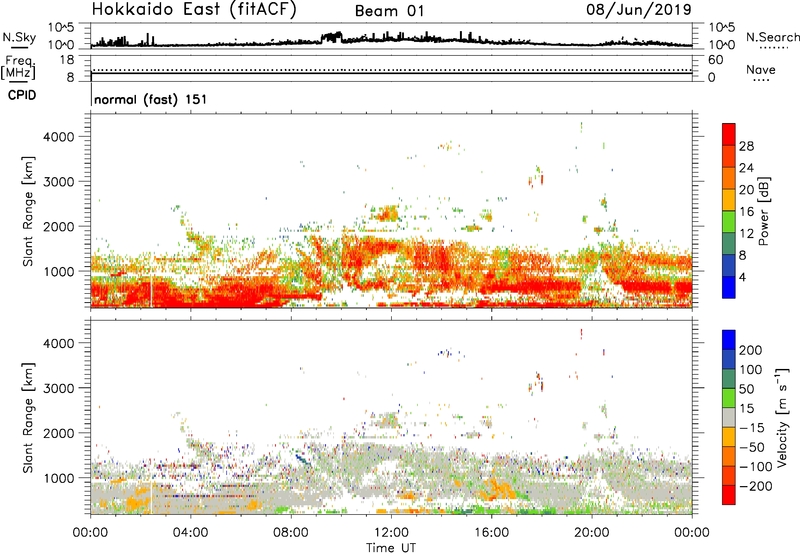Screen dimensions: 800x554
Task: Click the '4000' tick label on power panel
Action: [x=59, y=137]
